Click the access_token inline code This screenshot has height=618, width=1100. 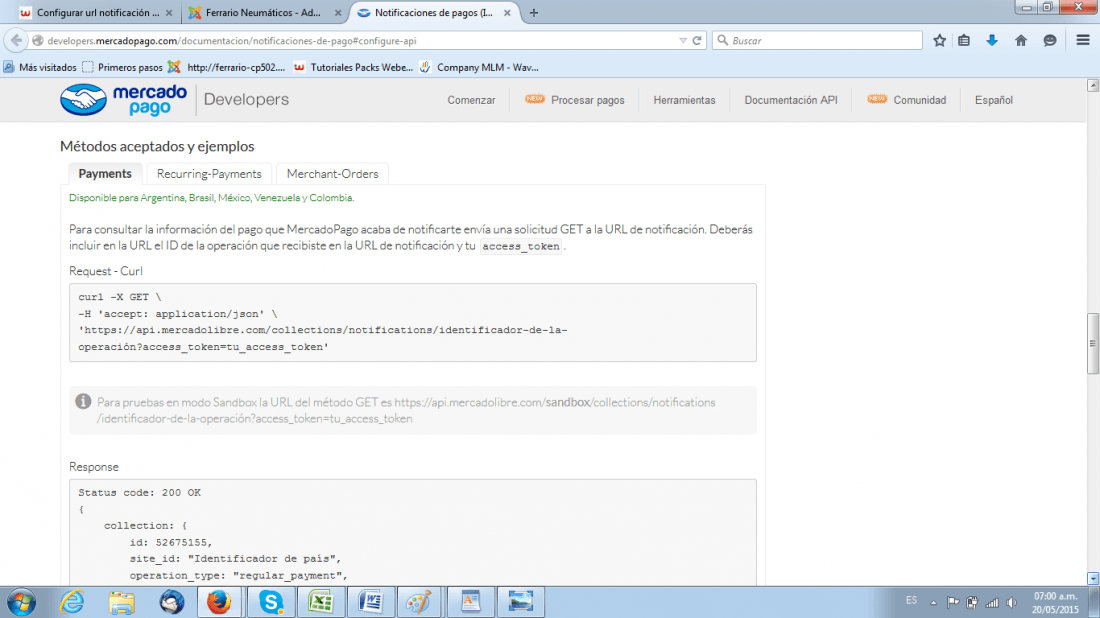(521, 246)
